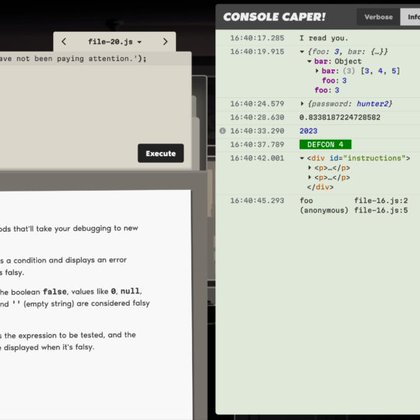Click the Execute button

coord(161,153)
